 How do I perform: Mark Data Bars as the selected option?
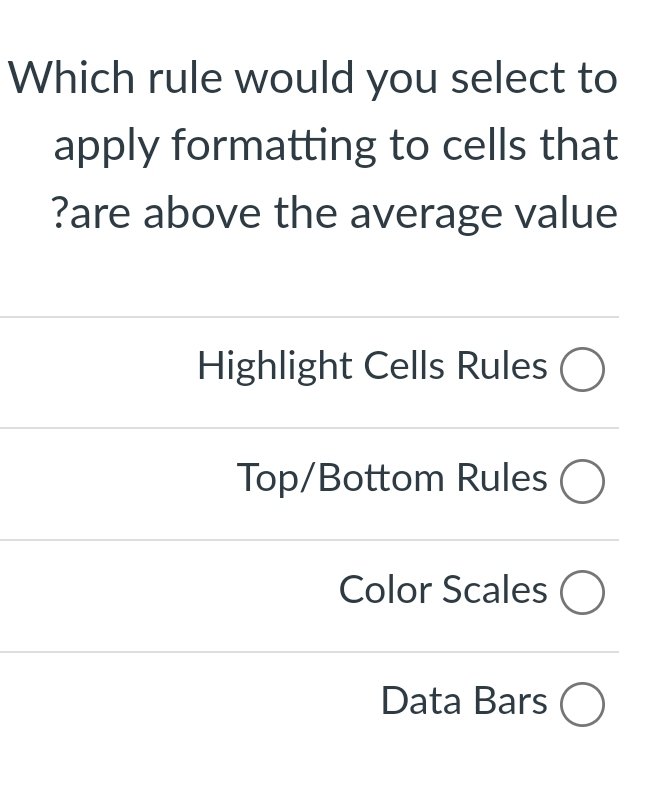click(582, 704)
